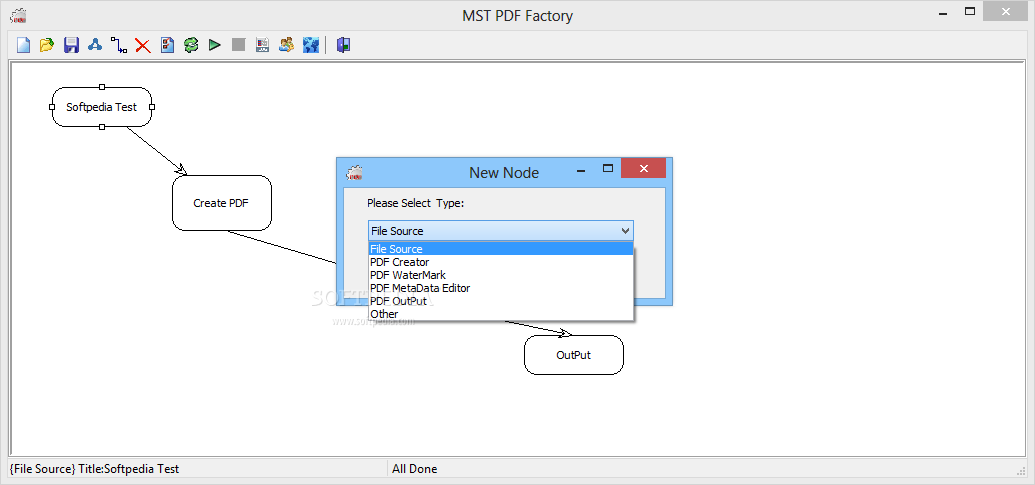Maximize the New Node dialog
This screenshot has width=1035, height=485.
pos(608,168)
